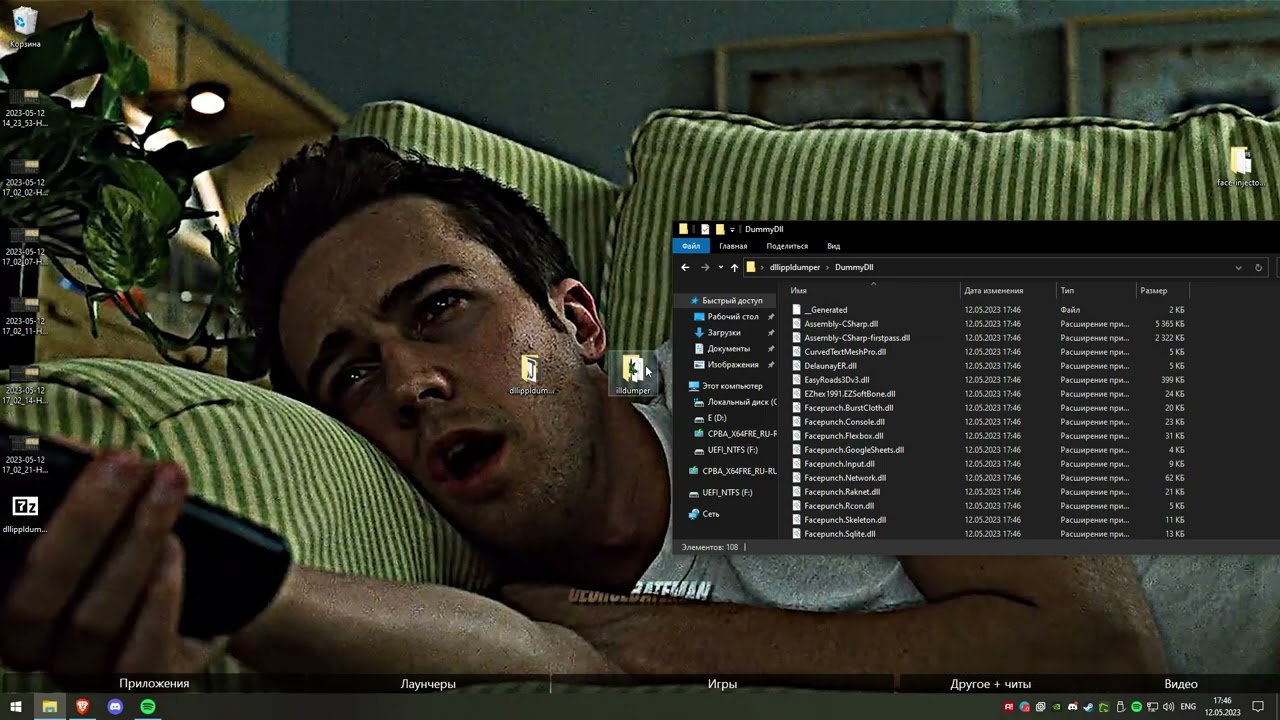Viewport: 1280px width, 720px height.
Task: Open the Видео taskbar toolbar
Action: [1181, 684]
